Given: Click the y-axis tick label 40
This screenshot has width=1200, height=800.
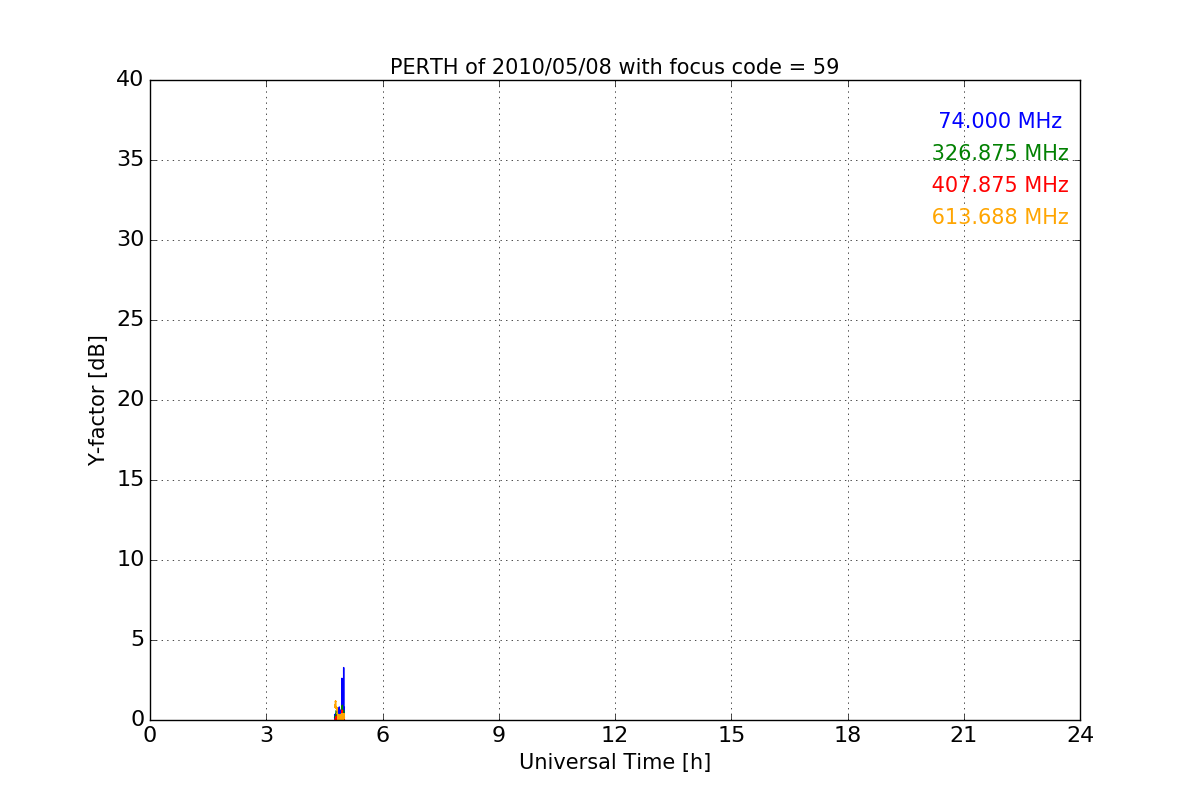Looking at the screenshot, I should coord(130,79).
